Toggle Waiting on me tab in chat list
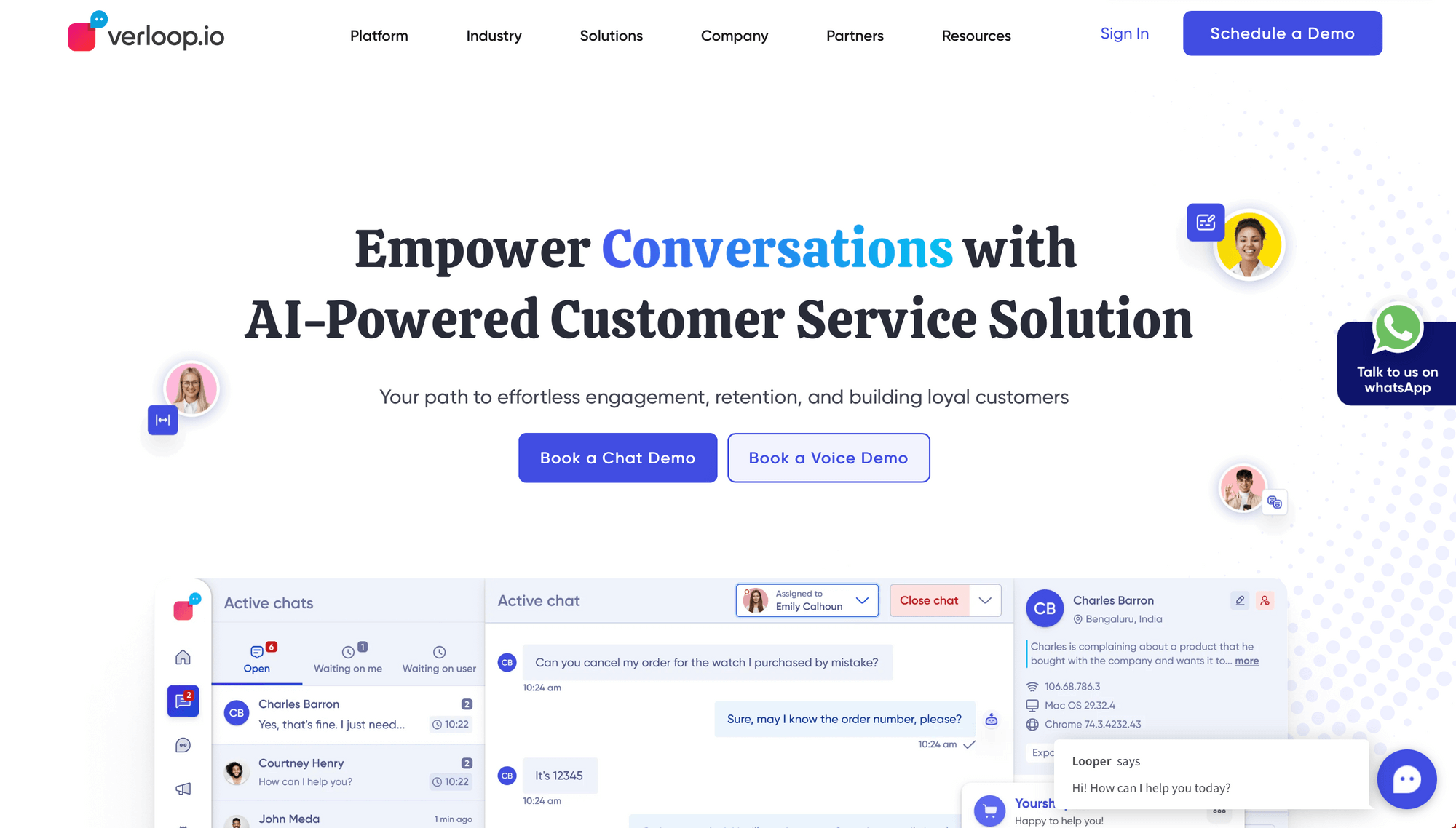This screenshot has height=828, width=1456. point(347,656)
